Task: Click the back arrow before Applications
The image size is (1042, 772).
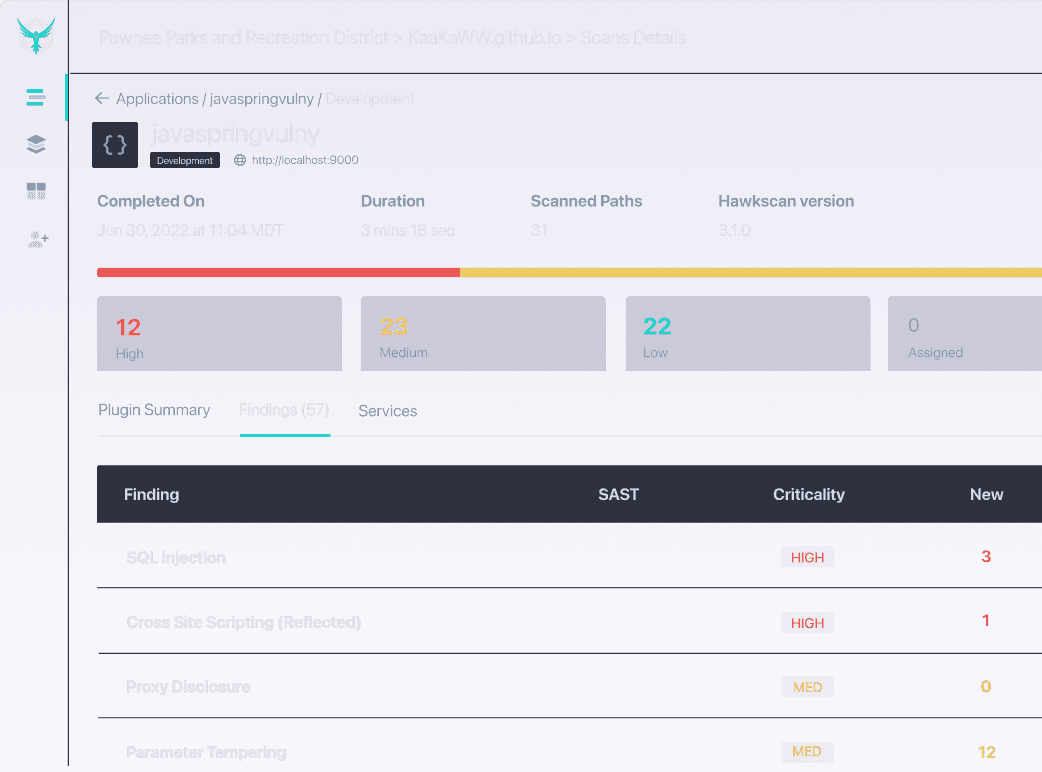Action: (x=102, y=99)
